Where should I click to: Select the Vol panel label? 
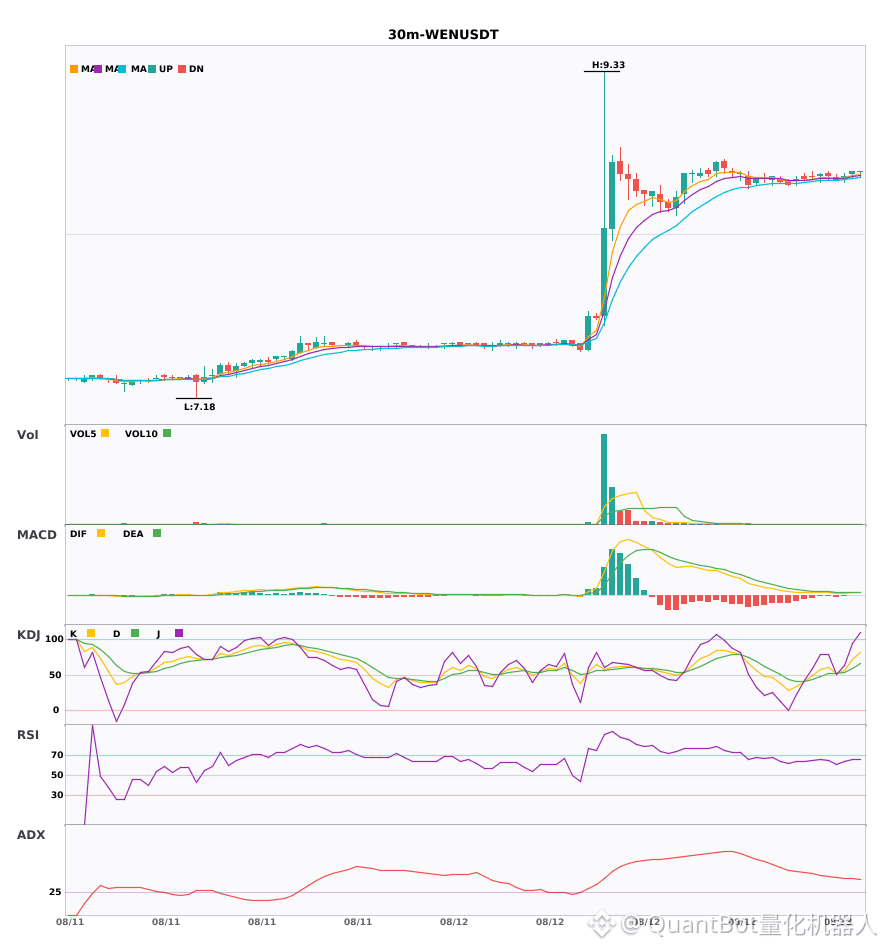pos(27,434)
